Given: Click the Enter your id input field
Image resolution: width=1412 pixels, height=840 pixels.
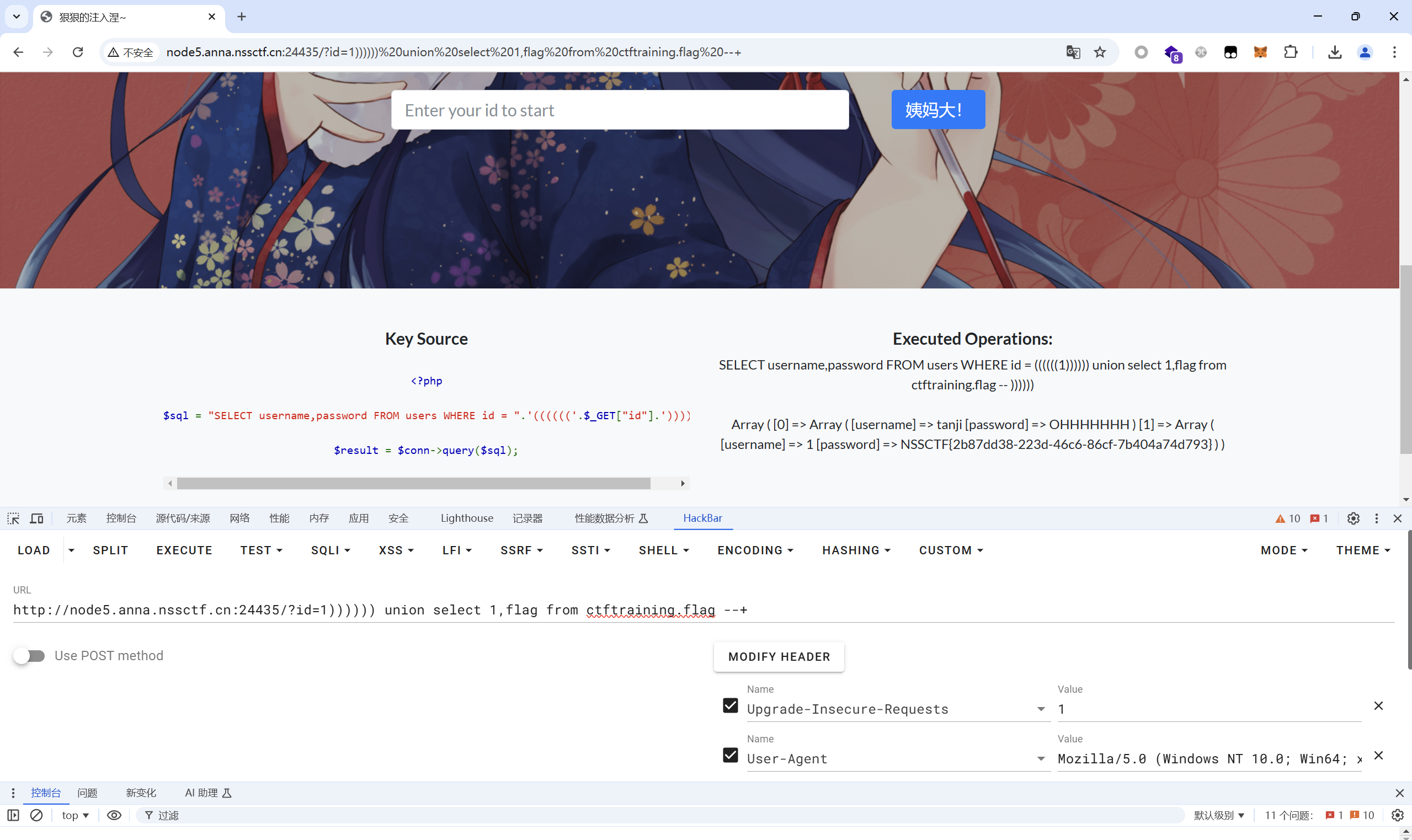Looking at the screenshot, I should (x=620, y=110).
